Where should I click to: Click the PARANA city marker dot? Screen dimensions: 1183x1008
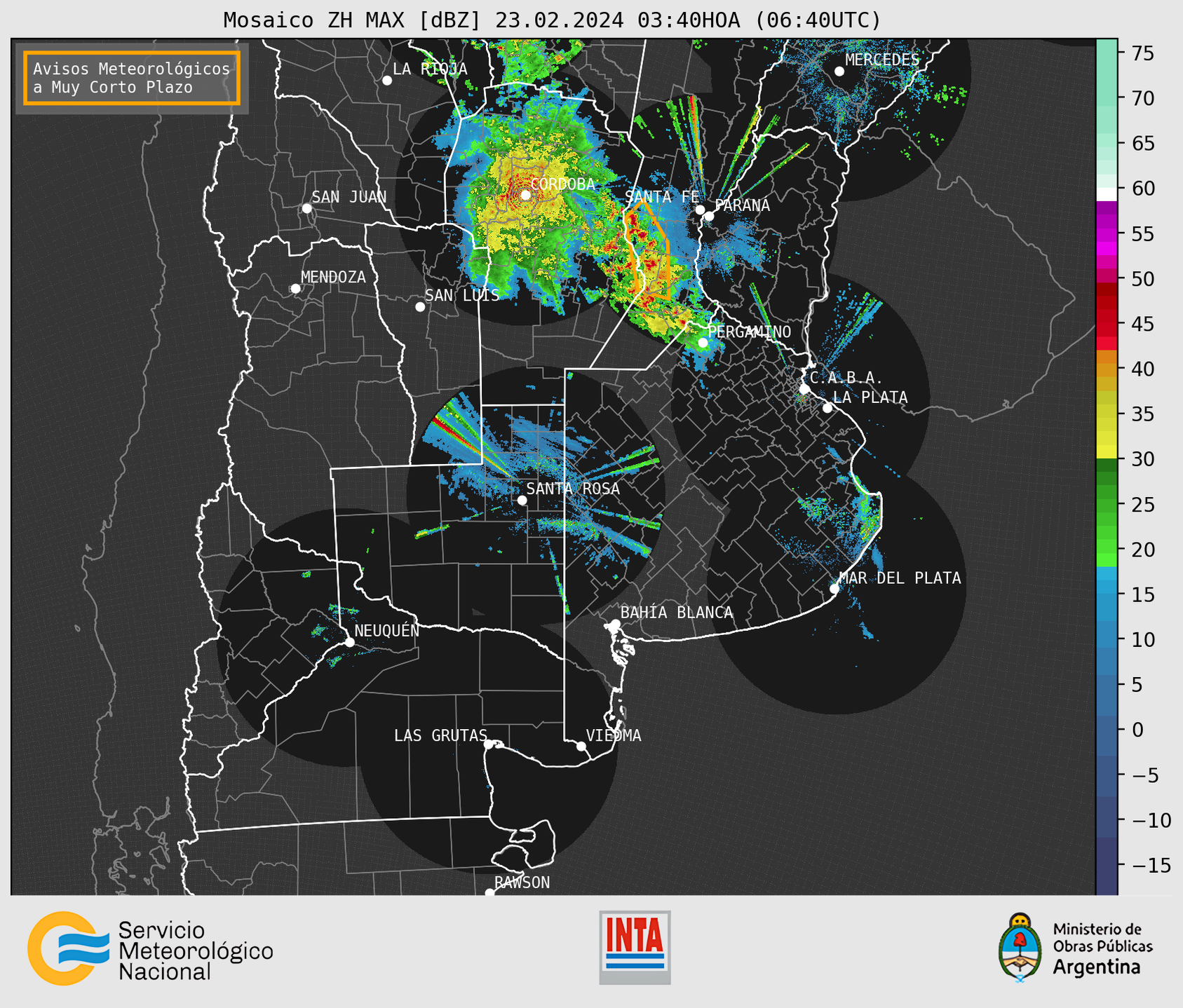(x=709, y=216)
